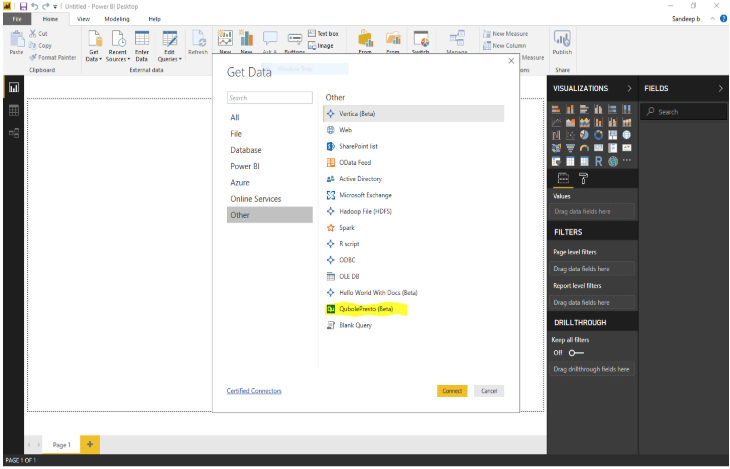This screenshot has width=730, height=469.
Task: Click the Undo arrow in title bar
Action: pyautogui.click(x=34, y=7)
